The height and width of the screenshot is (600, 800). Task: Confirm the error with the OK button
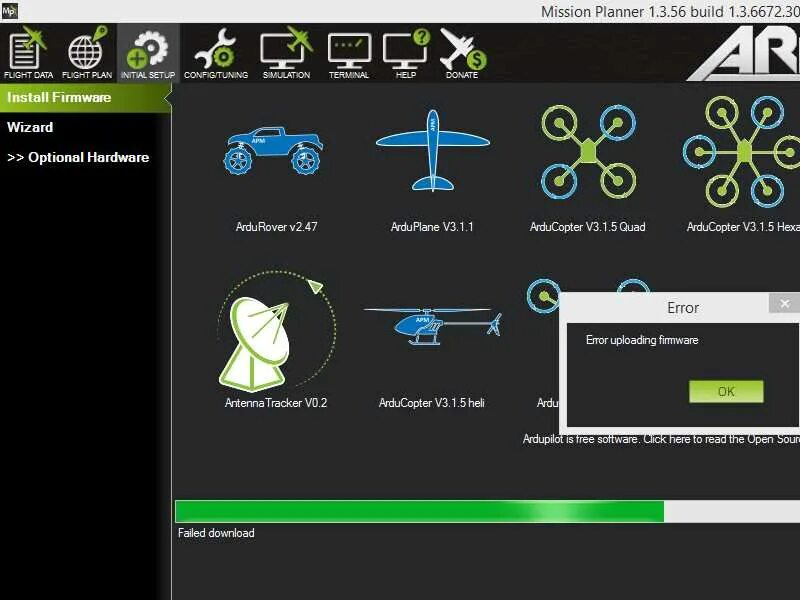[726, 391]
